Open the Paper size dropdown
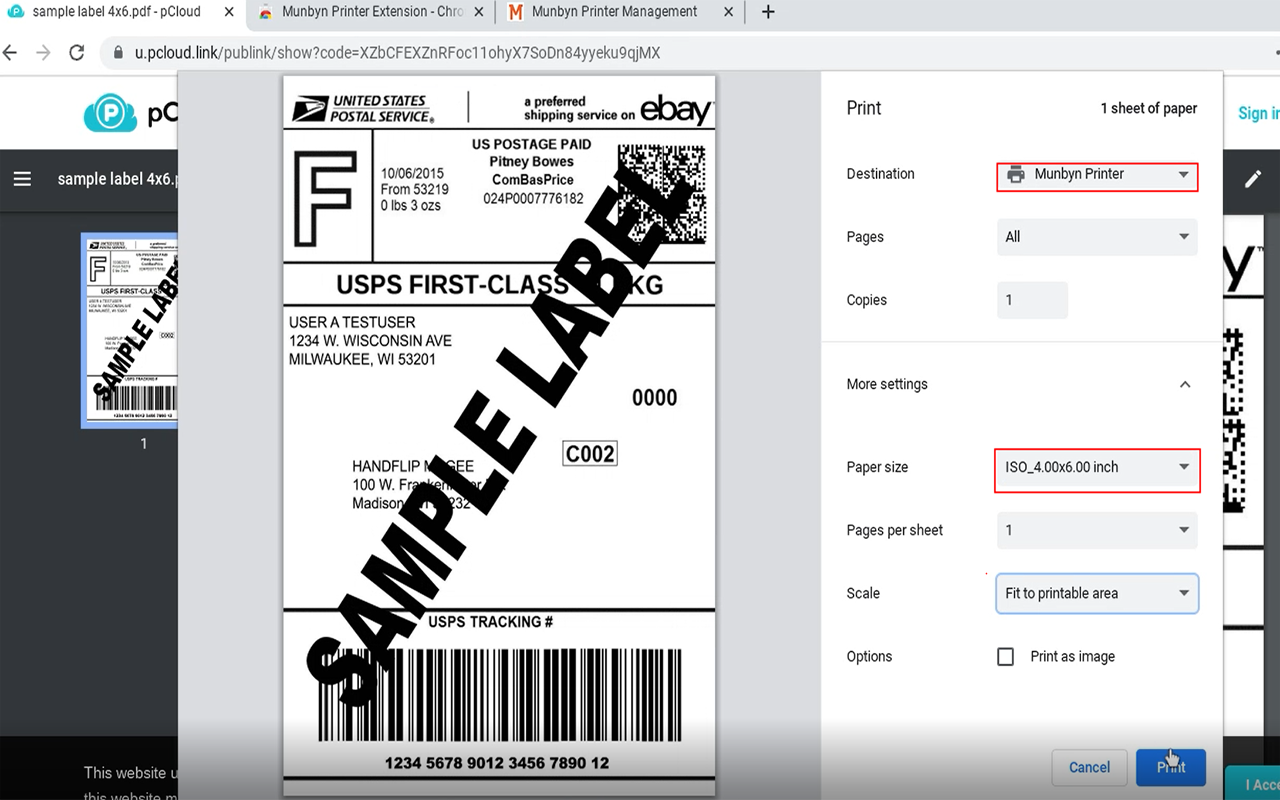The image size is (1280, 800). pos(1097,467)
